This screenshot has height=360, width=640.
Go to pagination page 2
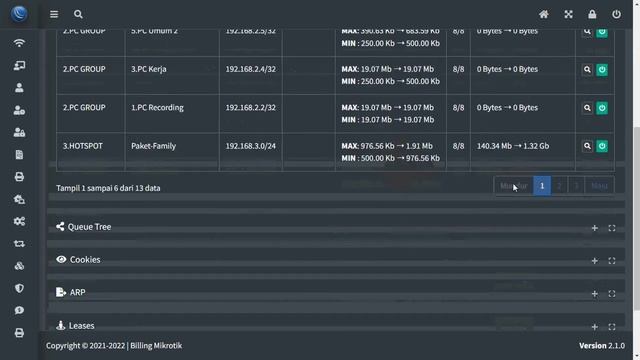559,186
